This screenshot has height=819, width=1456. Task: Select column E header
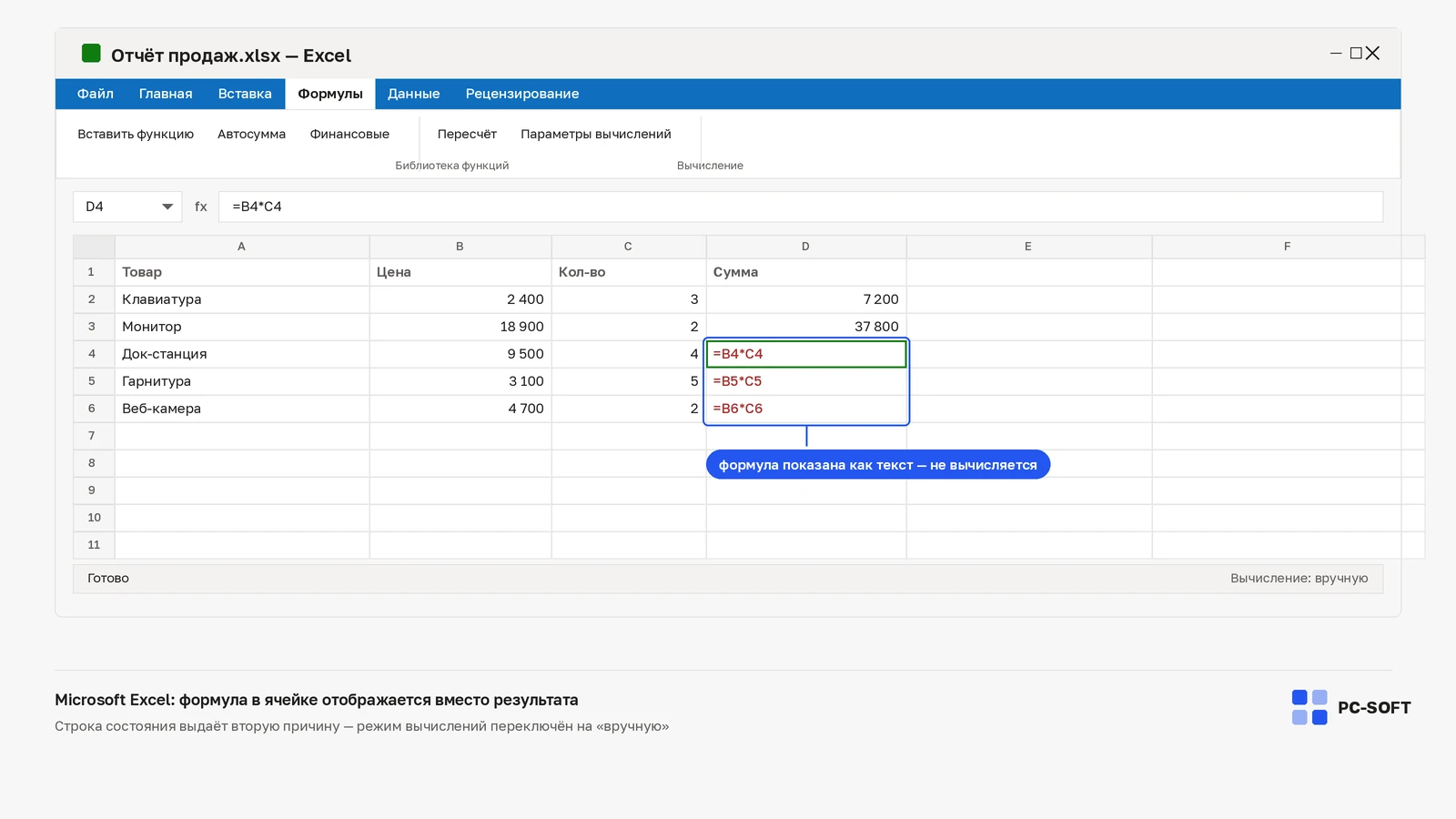(x=1029, y=247)
